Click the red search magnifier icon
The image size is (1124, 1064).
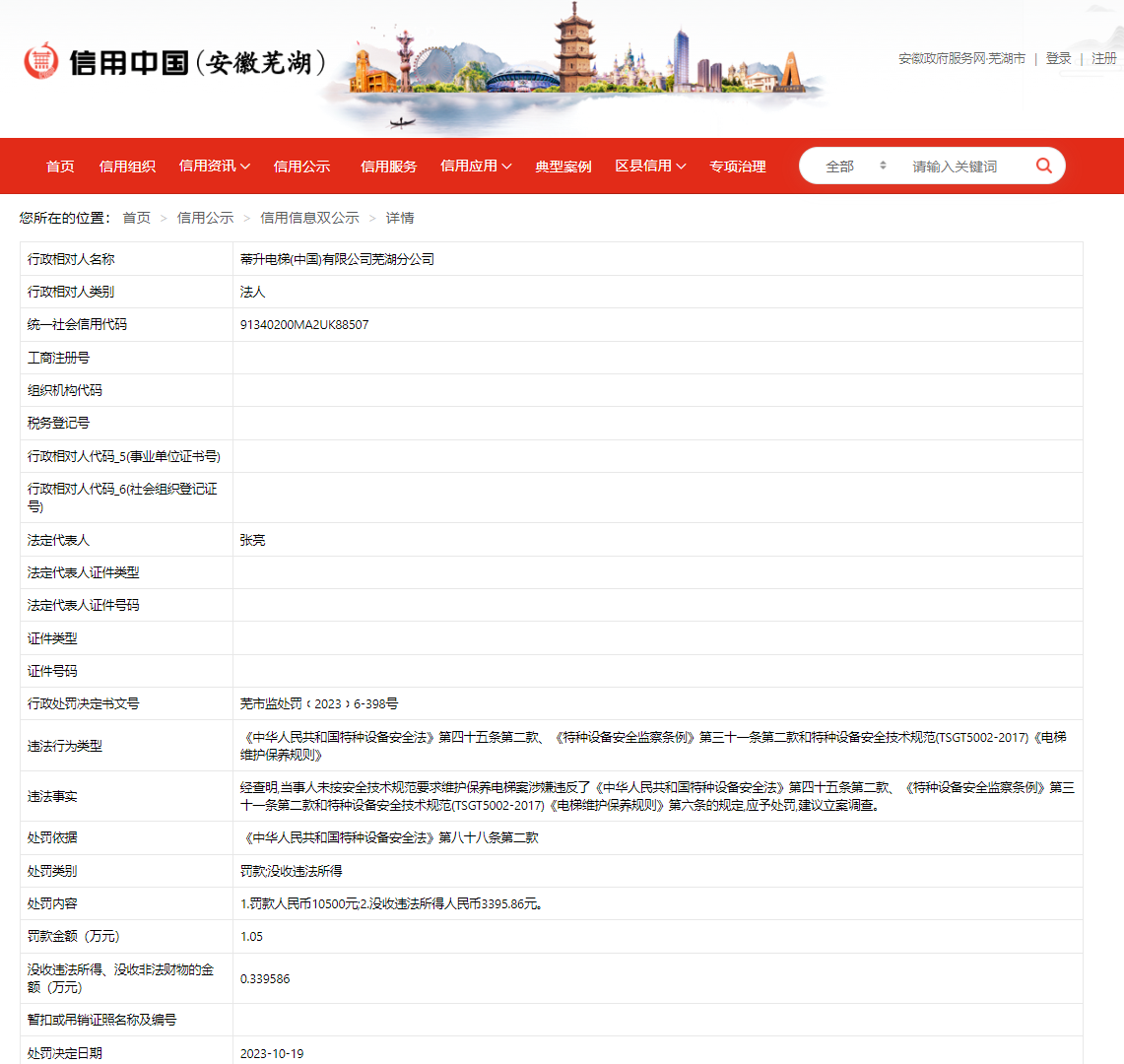point(1044,166)
